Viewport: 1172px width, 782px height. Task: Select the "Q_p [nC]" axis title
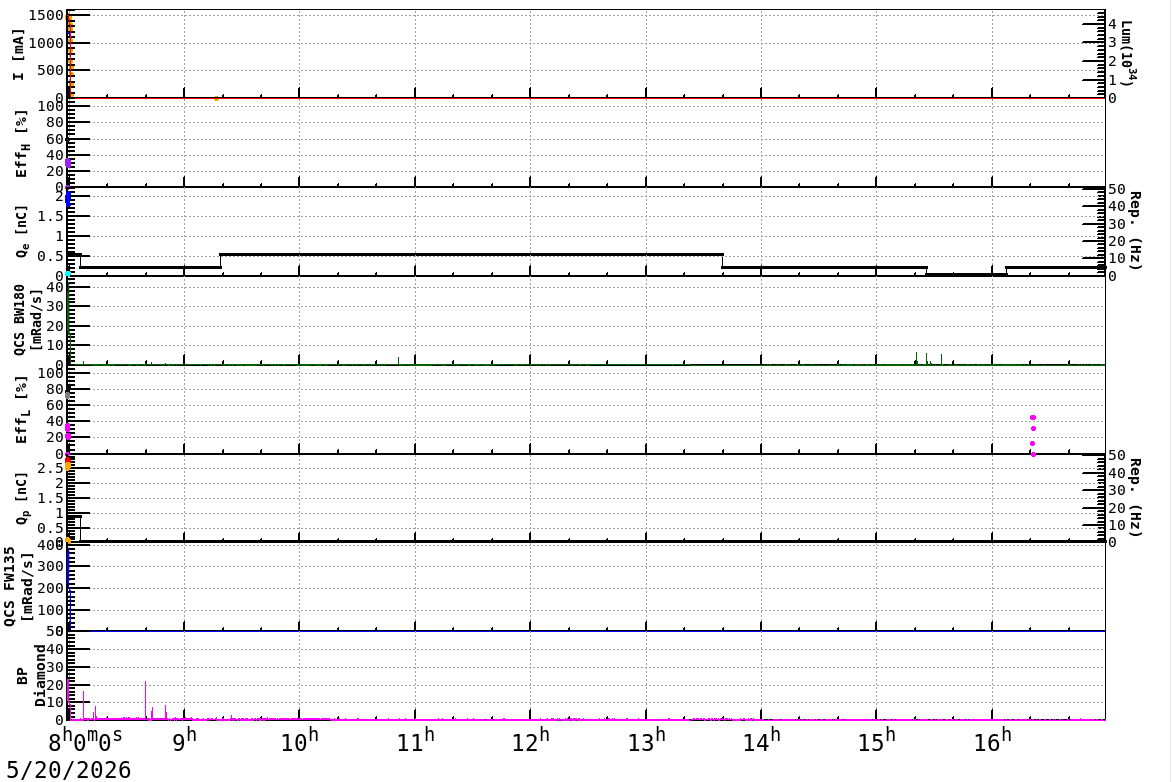(21, 498)
